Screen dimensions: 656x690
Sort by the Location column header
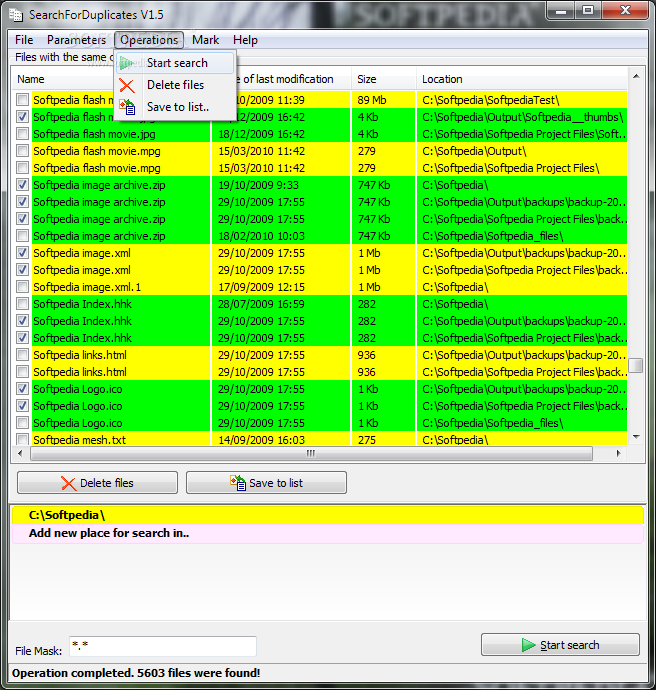tap(522, 79)
